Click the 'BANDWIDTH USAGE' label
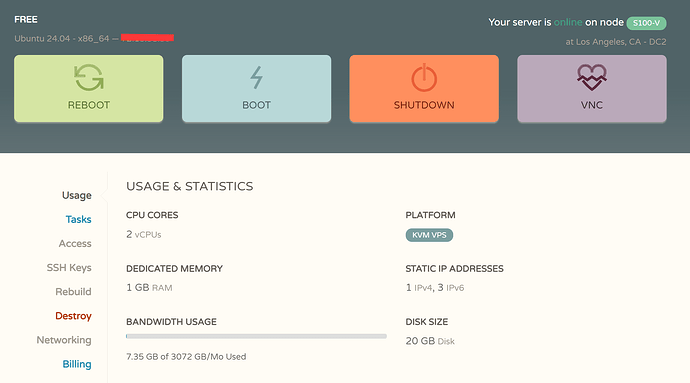The width and height of the screenshot is (690, 383). point(171,322)
